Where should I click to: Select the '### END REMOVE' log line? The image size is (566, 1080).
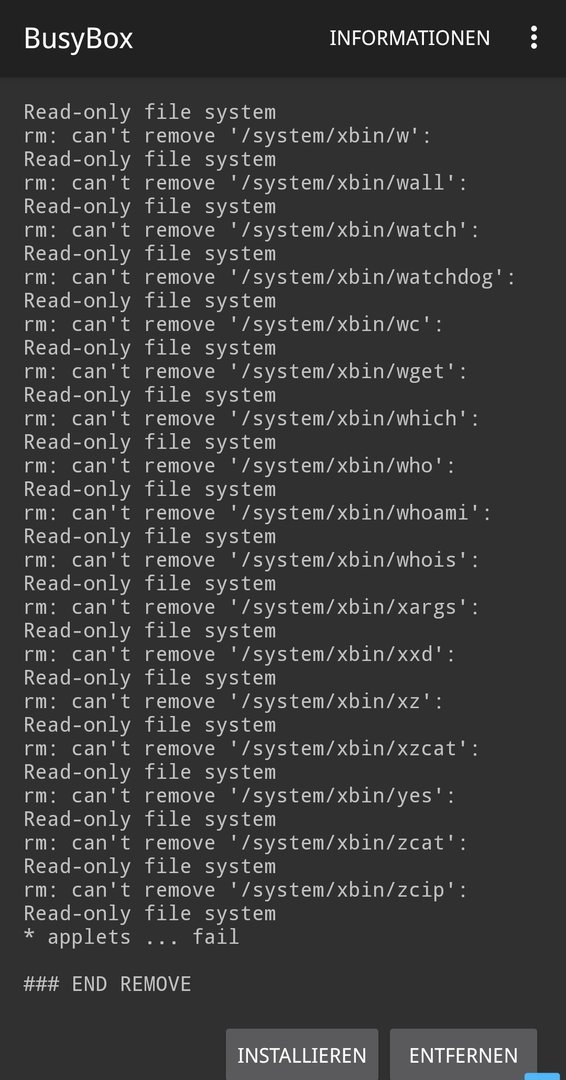(107, 984)
